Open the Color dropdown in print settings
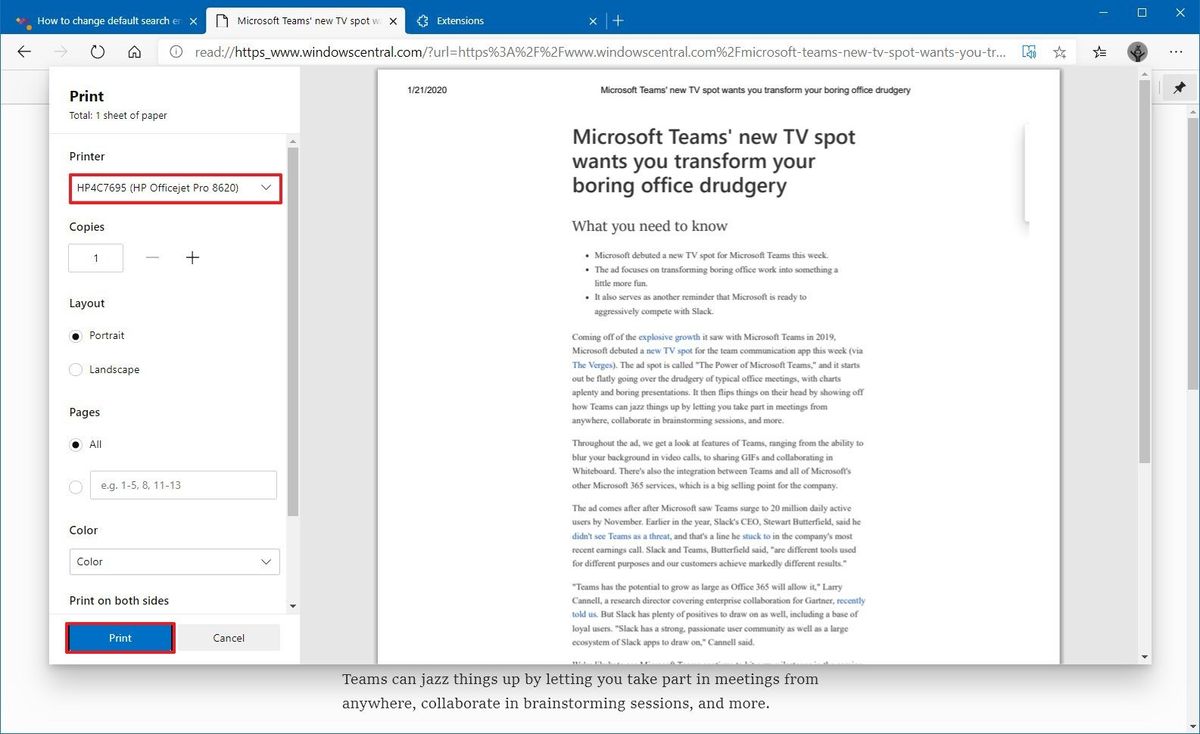 pos(174,561)
